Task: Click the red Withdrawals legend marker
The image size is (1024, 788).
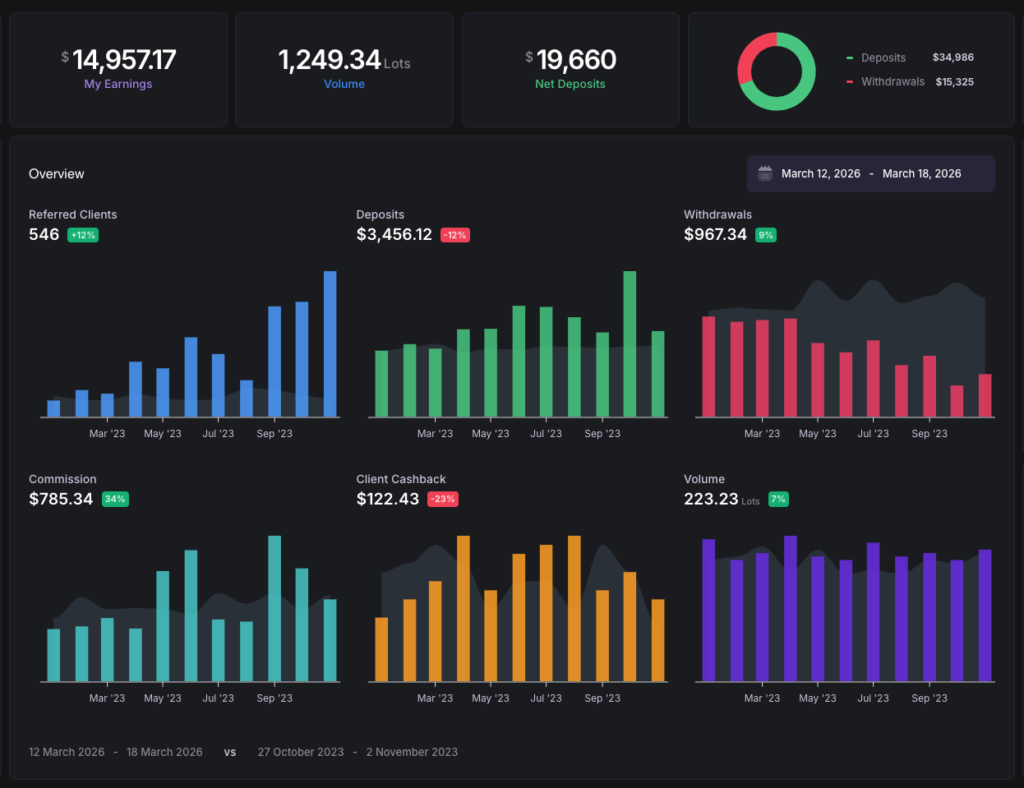Action: (x=850, y=82)
